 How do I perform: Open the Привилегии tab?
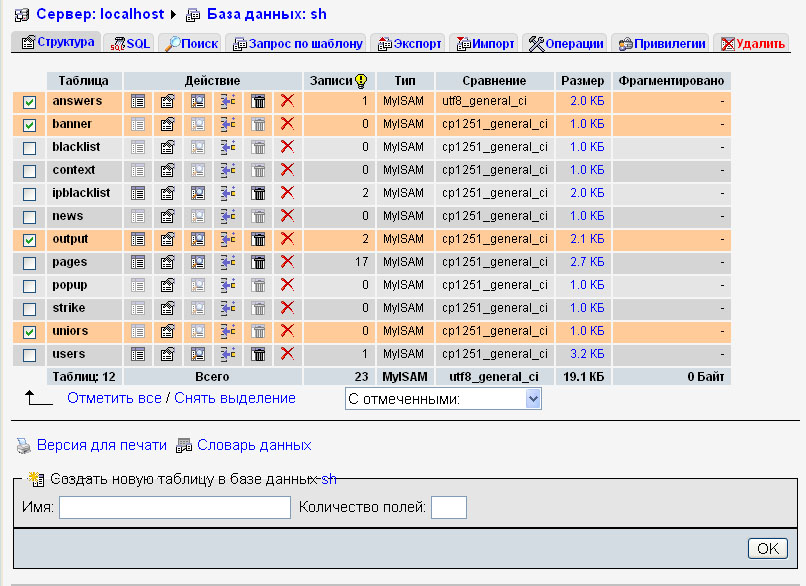(662, 44)
